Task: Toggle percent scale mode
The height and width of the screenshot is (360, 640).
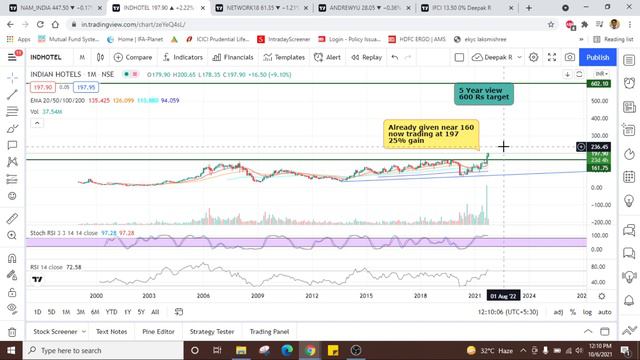Action: coord(573,312)
